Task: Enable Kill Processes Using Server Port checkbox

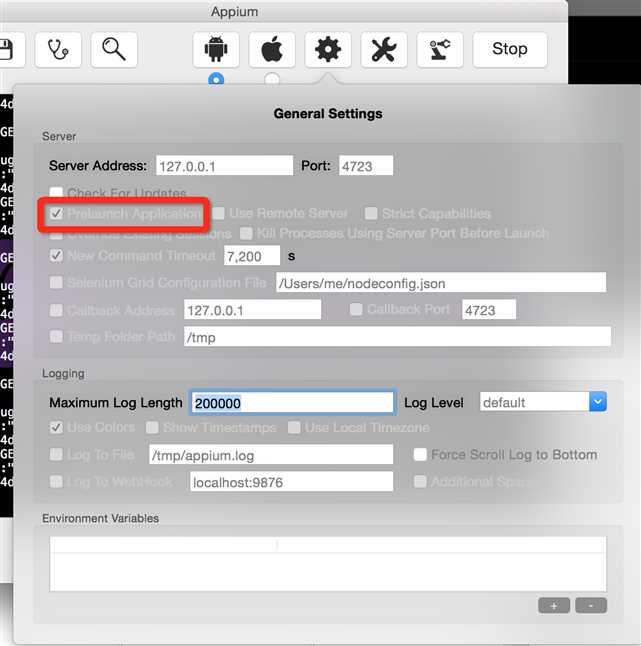Action: click(246, 234)
